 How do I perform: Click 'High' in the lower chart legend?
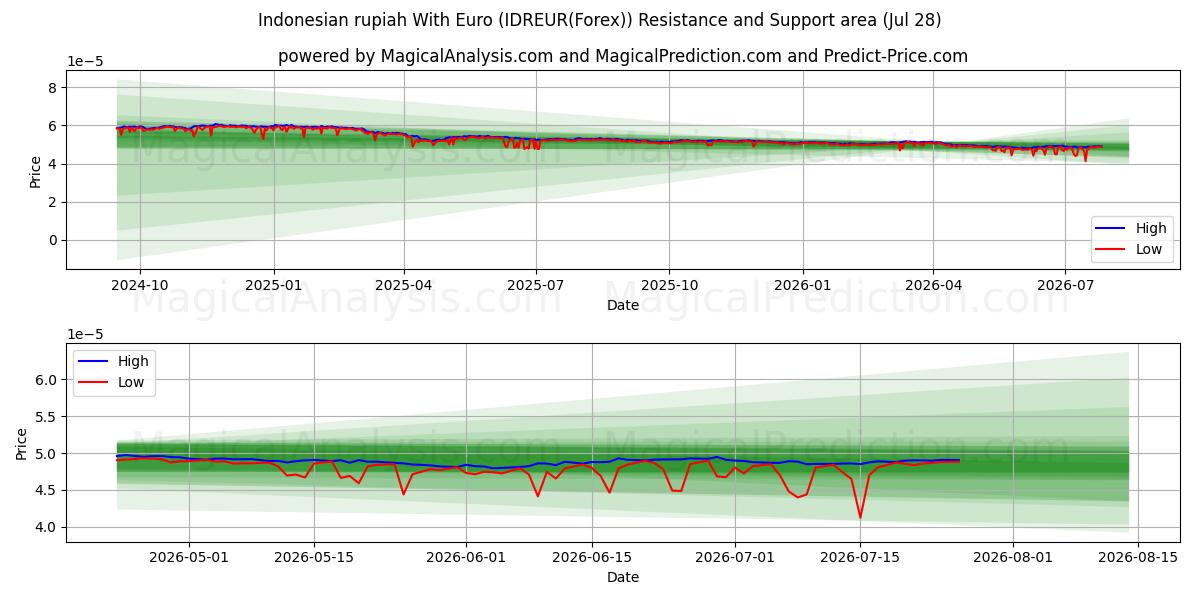pyautogui.click(x=133, y=361)
